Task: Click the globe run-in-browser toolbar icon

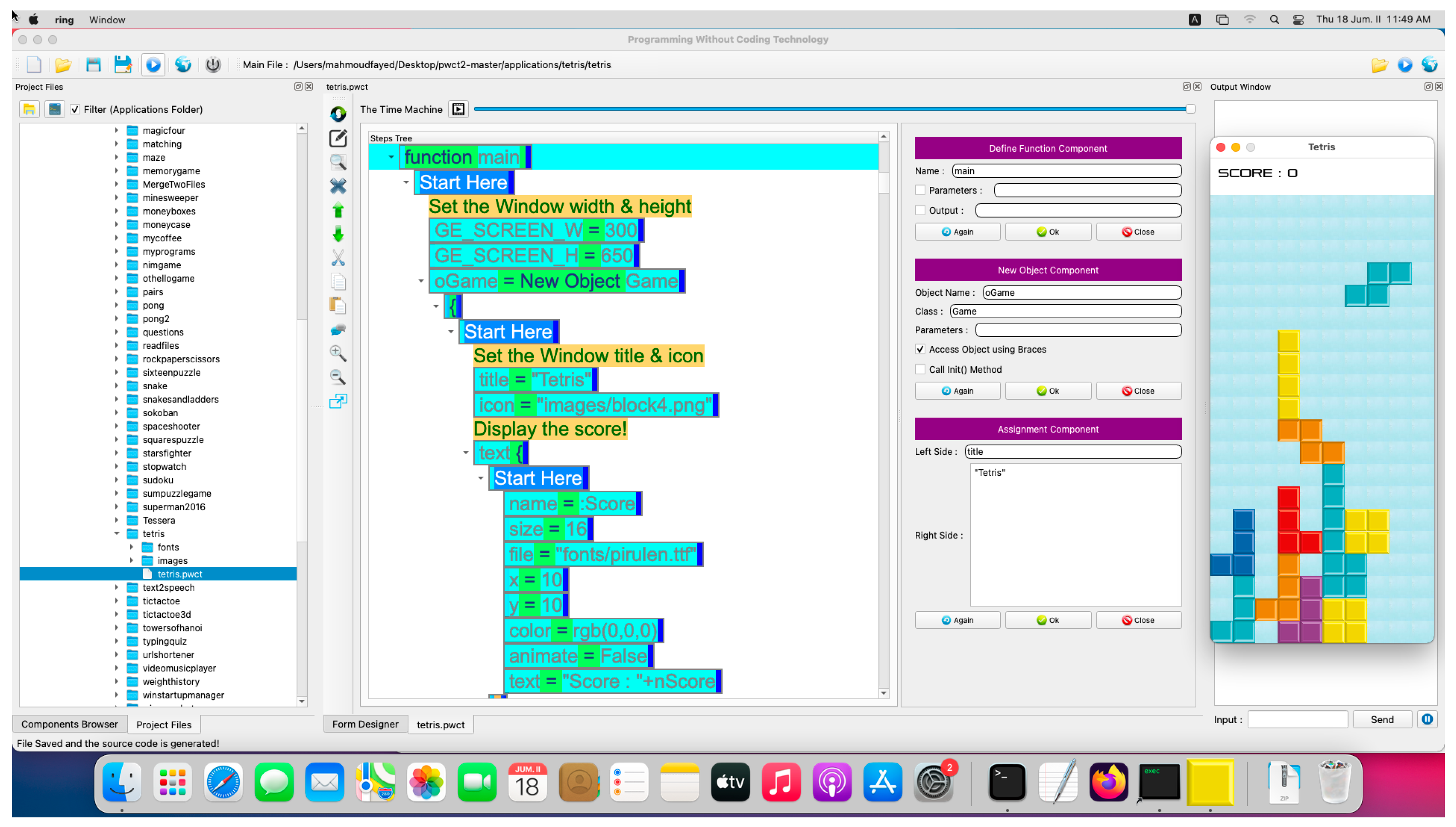Action: (x=183, y=65)
